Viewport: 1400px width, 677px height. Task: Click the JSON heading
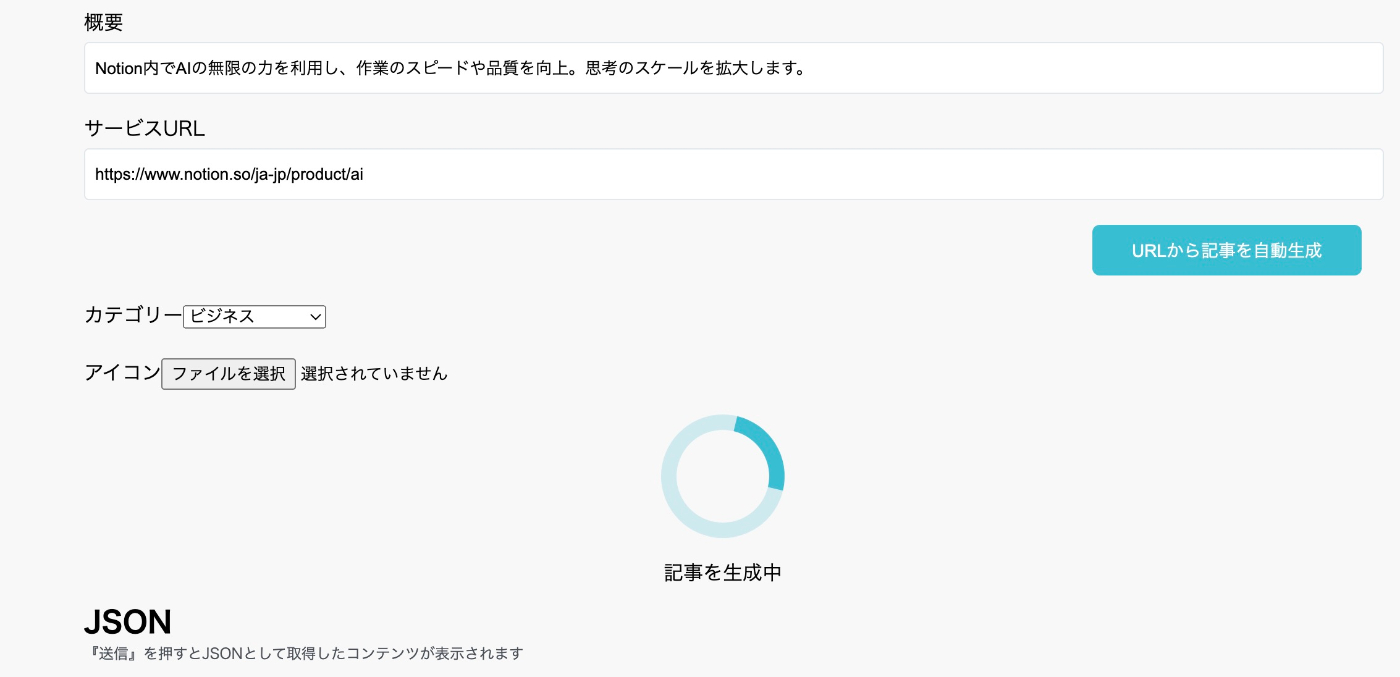click(x=128, y=622)
